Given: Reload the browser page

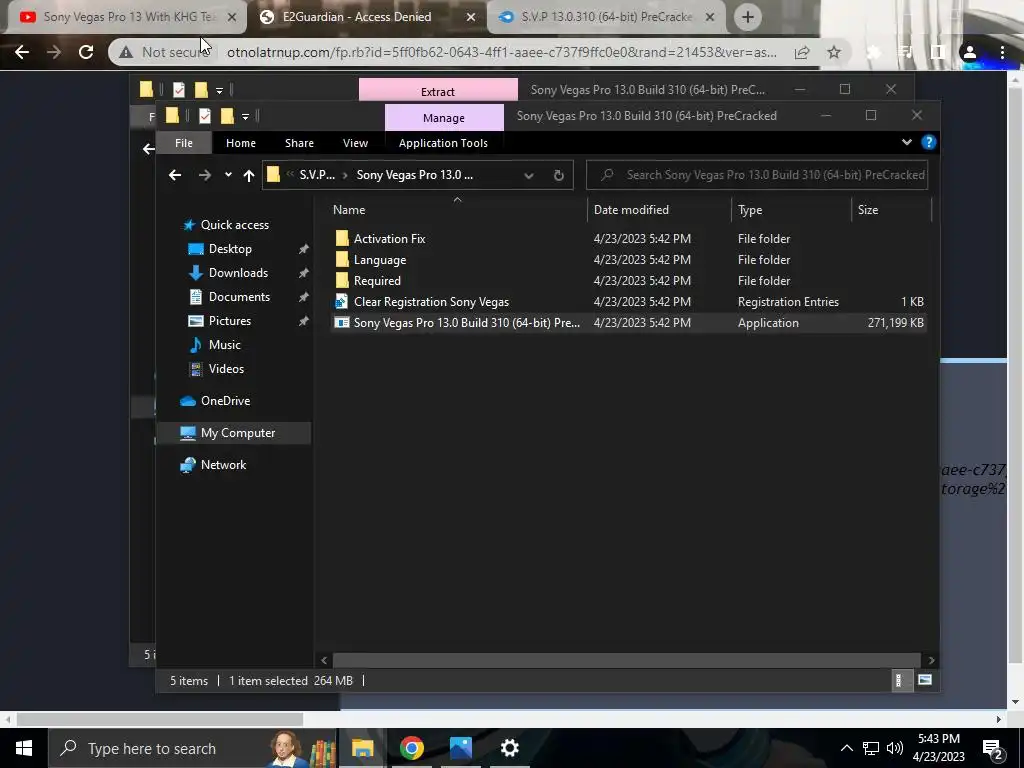Looking at the screenshot, I should pyautogui.click(x=86, y=52).
